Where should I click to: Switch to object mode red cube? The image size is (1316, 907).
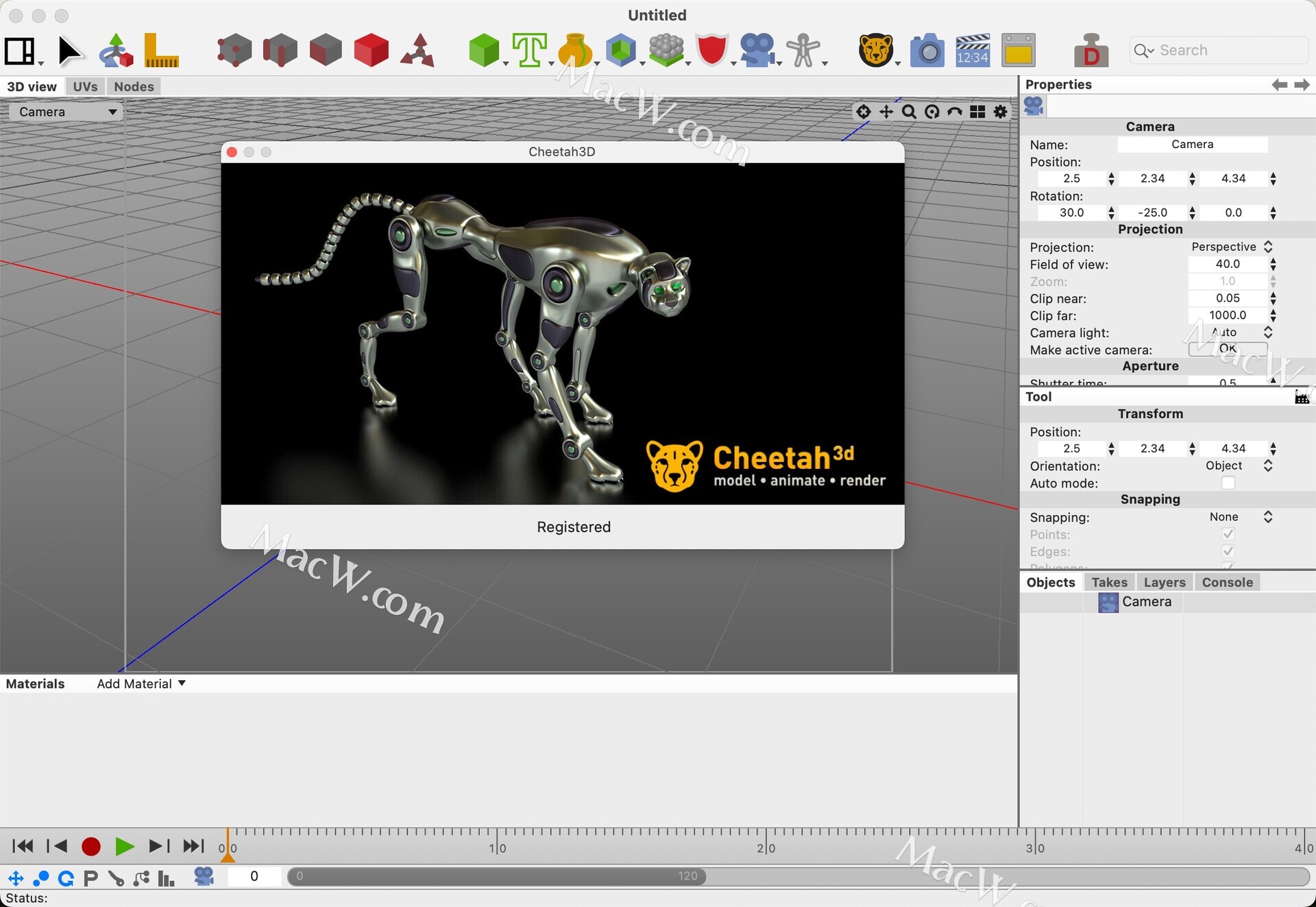tap(371, 51)
